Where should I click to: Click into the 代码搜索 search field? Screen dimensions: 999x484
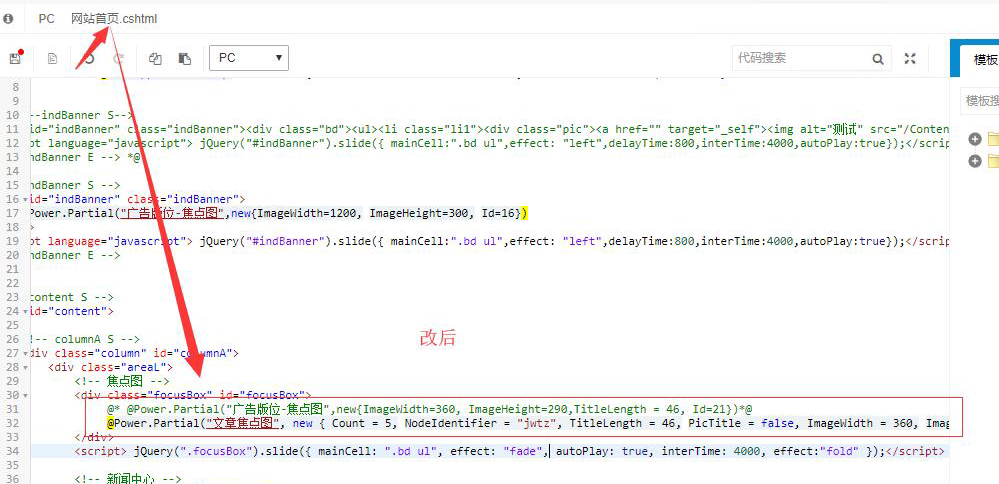[x=800, y=58]
